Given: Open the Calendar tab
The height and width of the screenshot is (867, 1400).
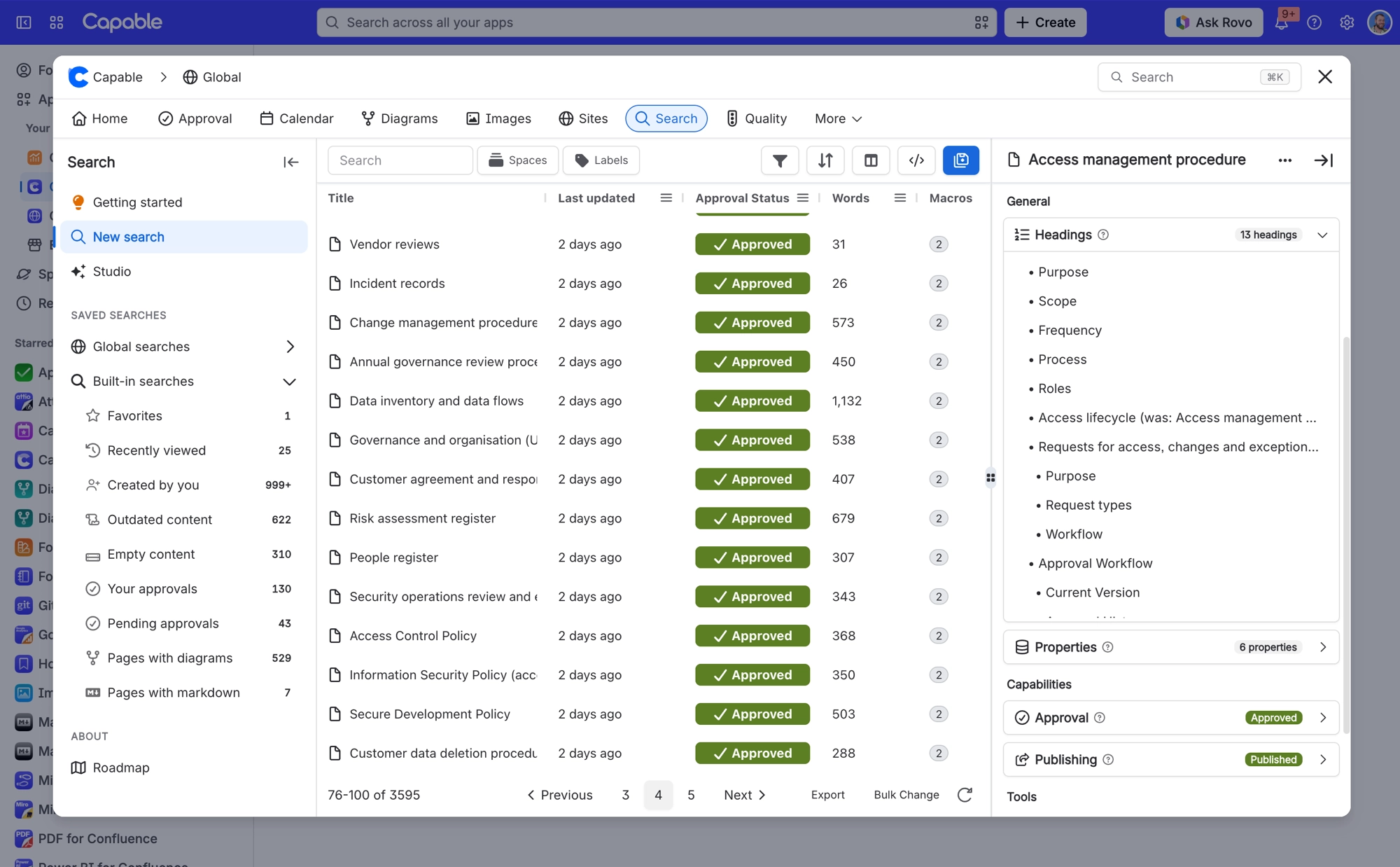Looking at the screenshot, I should 296,118.
